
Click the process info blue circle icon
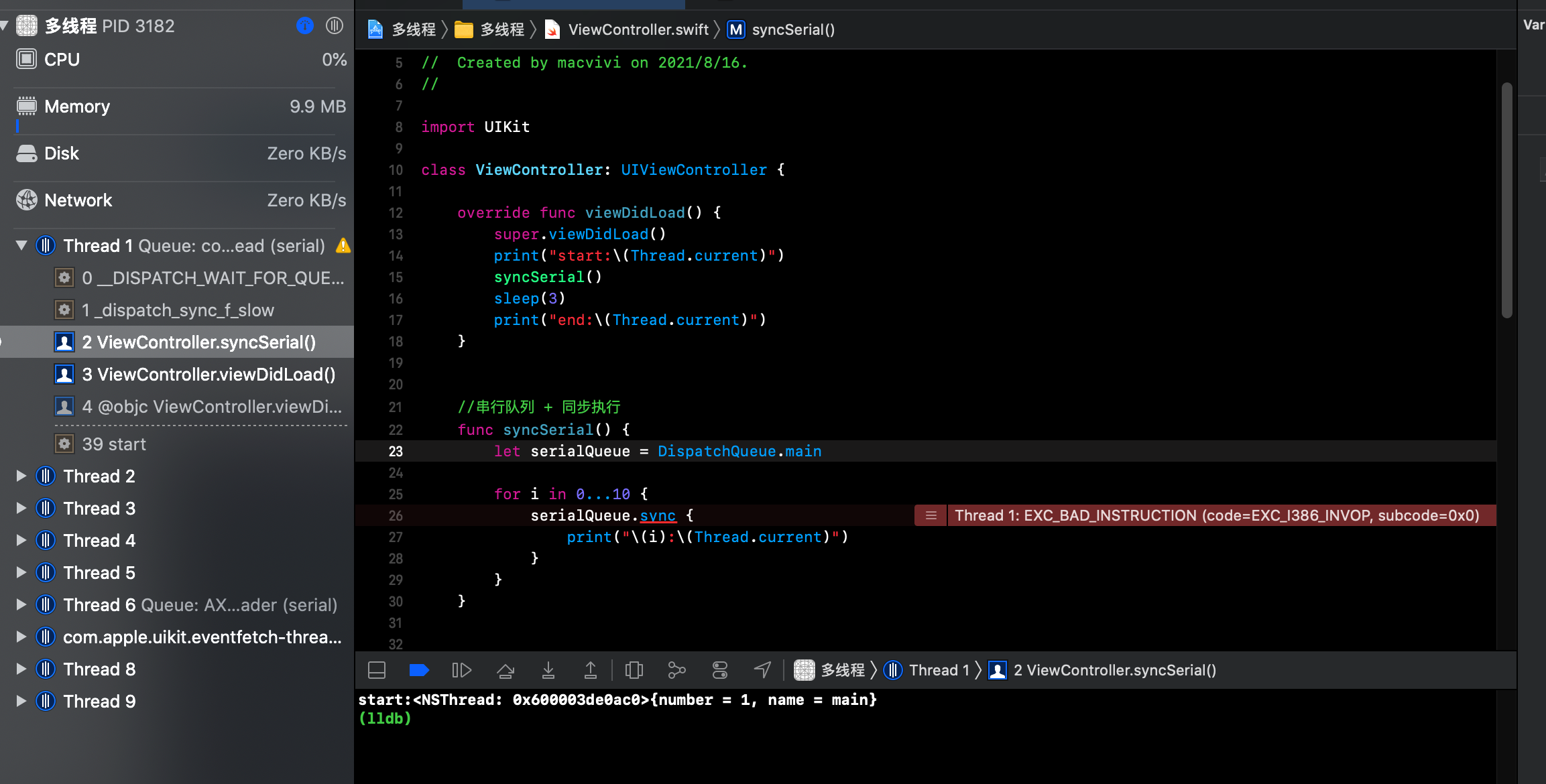pyautogui.click(x=304, y=26)
